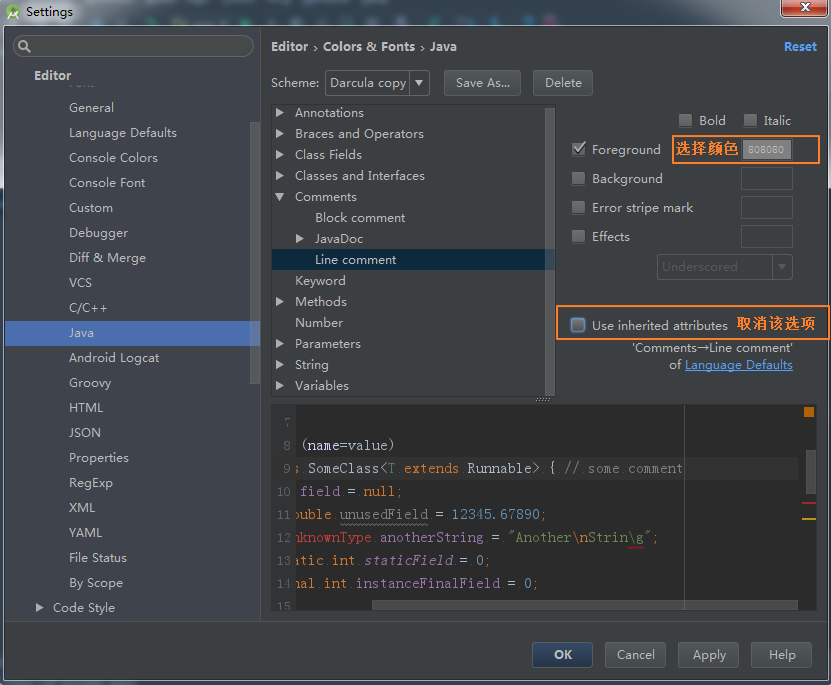Select By Scope in the sidebar
831x685 pixels.
[95, 583]
